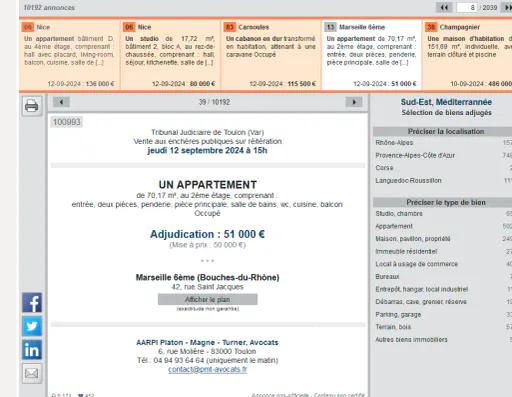Click the Adjudication : 51 000 € text
Screen dimensions: 512x397
[x=207, y=234]
